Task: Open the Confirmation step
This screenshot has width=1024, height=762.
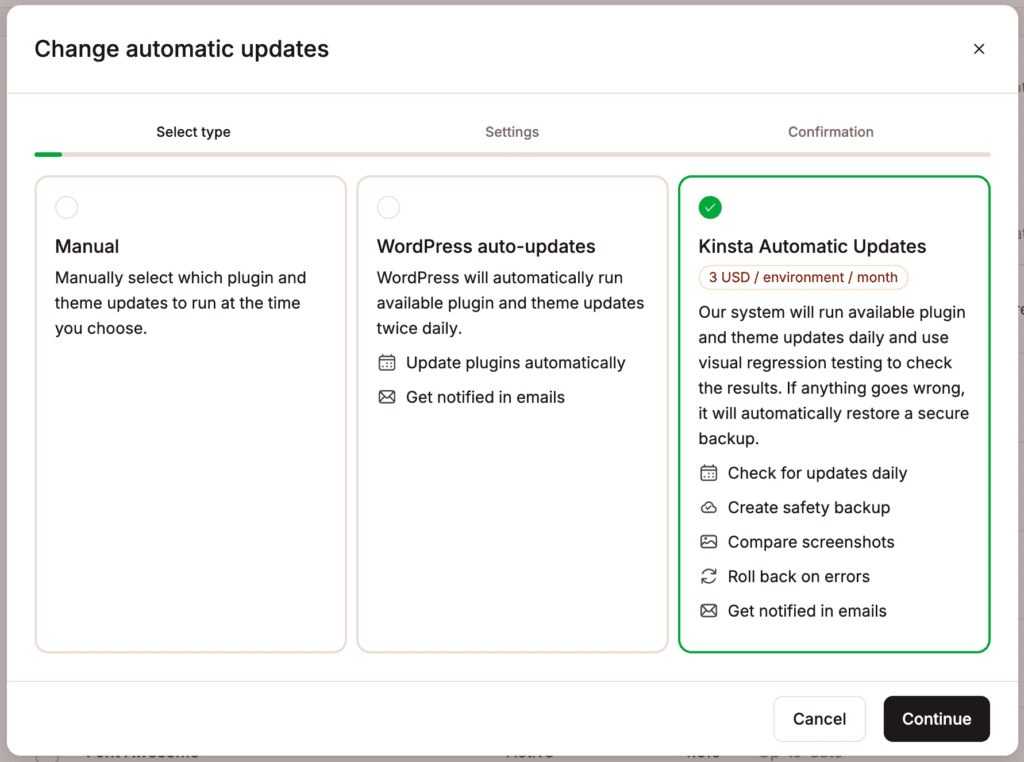Action: point(830,131)
